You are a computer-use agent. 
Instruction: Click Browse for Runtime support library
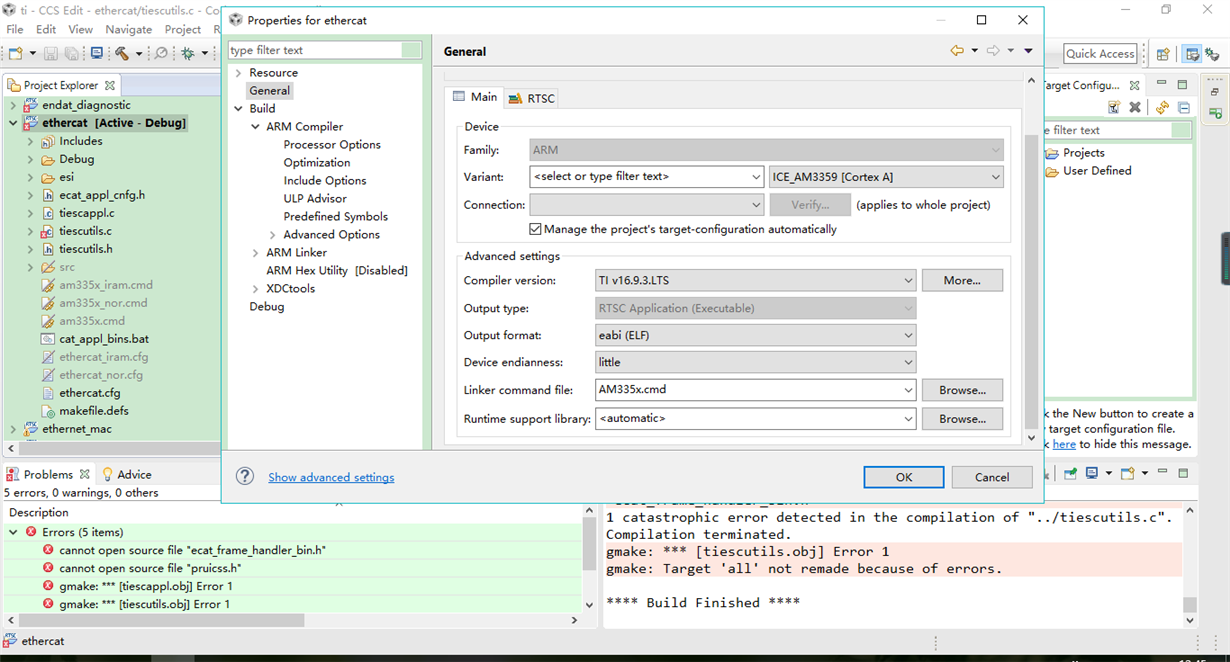962,419
